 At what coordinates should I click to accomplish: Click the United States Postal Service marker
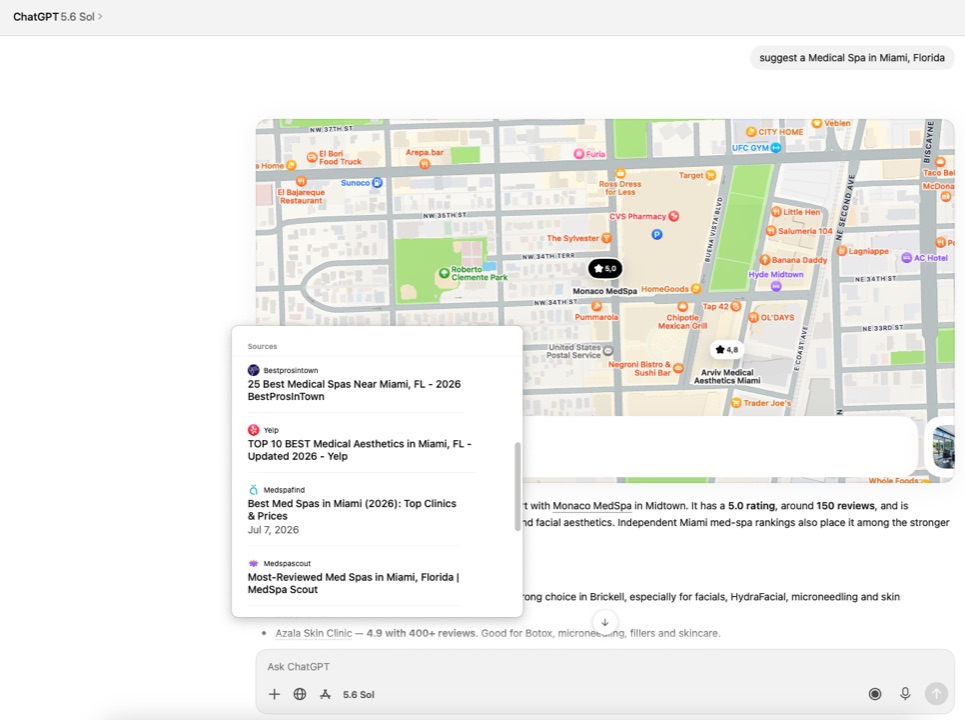pos(607,351)
